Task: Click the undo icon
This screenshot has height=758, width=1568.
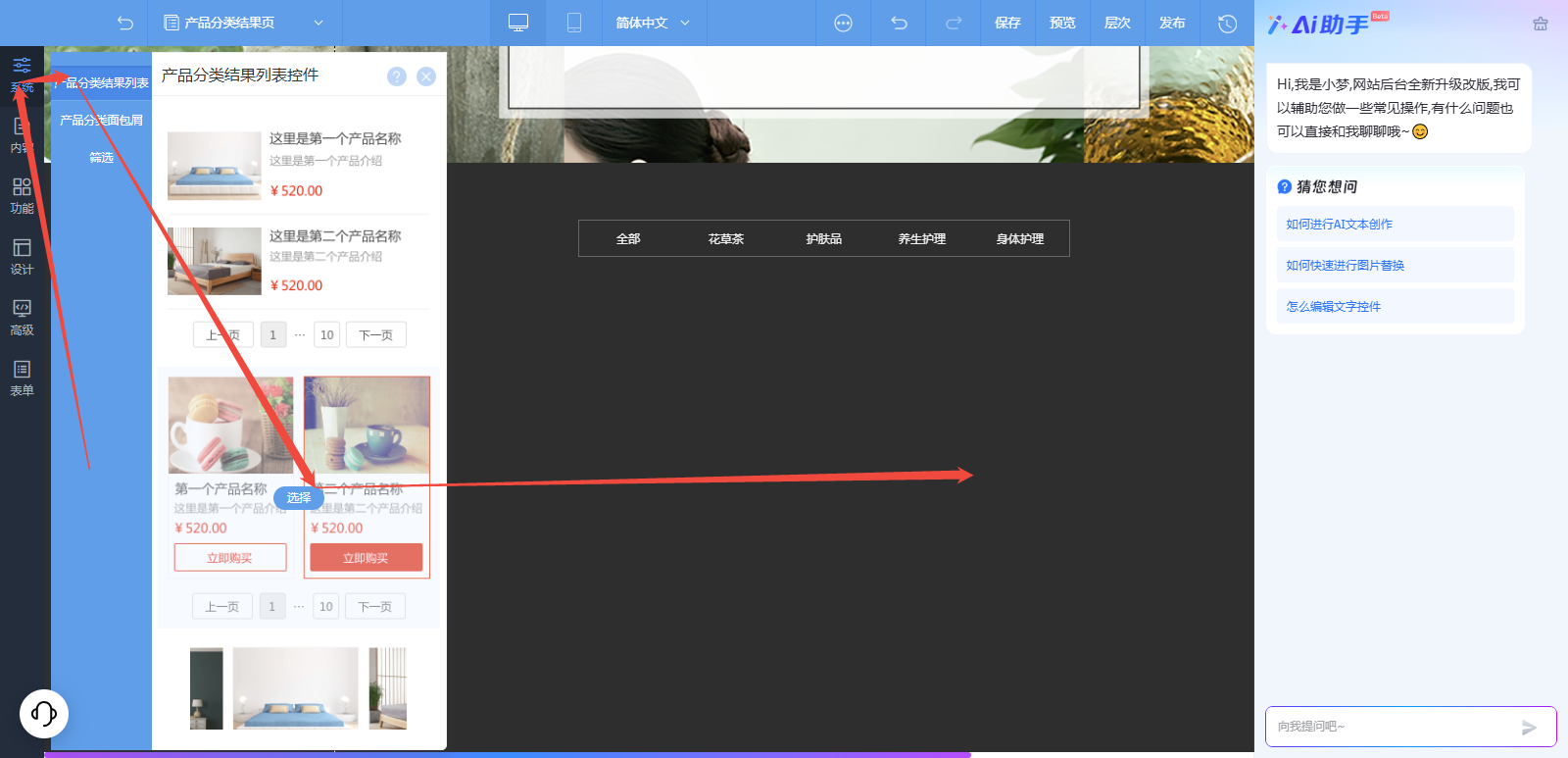Action: [899, 23]
